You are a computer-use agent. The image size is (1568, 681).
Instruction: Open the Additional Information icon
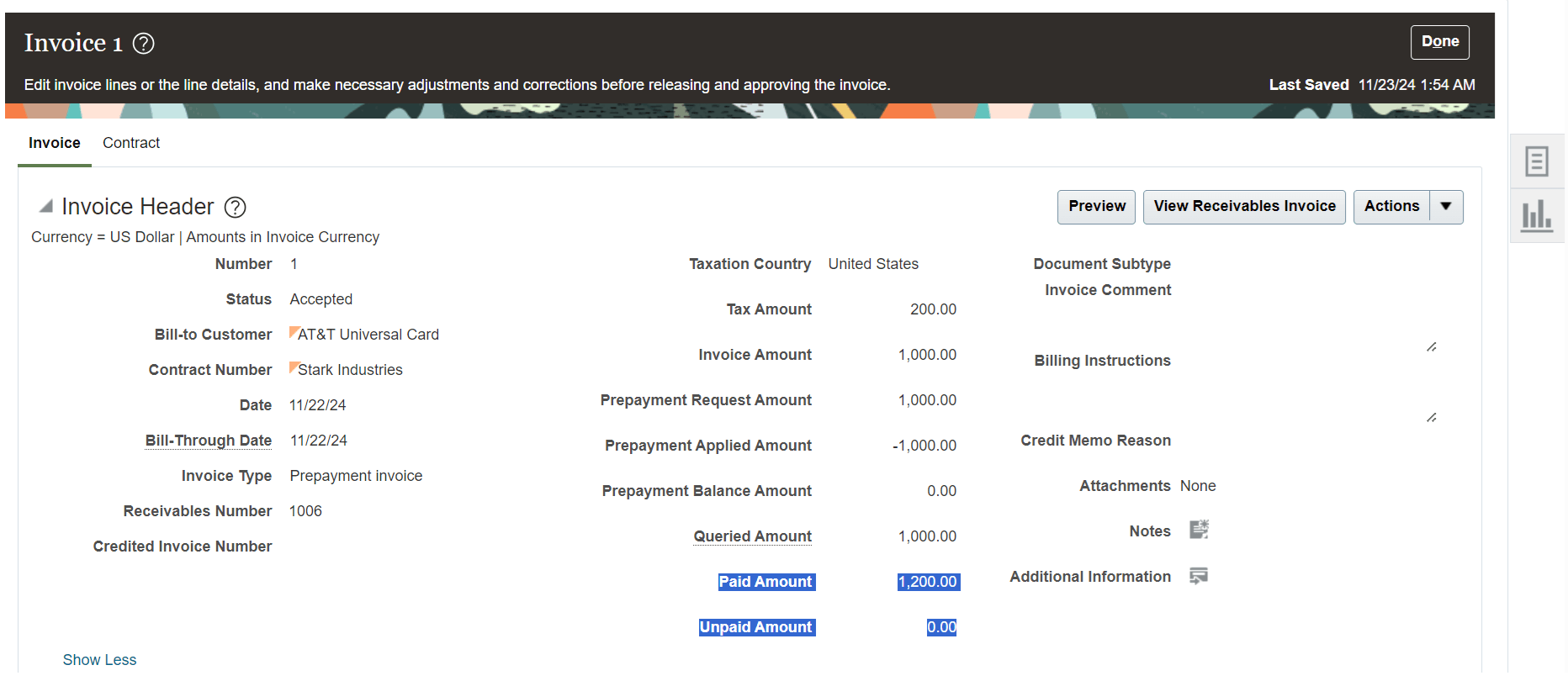[x=1199, y=576]
